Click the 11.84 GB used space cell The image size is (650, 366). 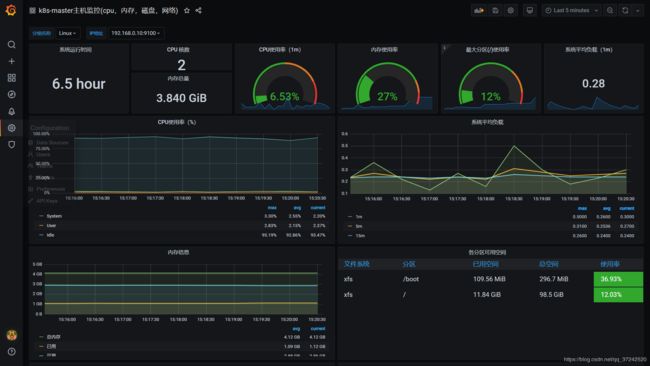pyautogui.click(x=487, y=295)
